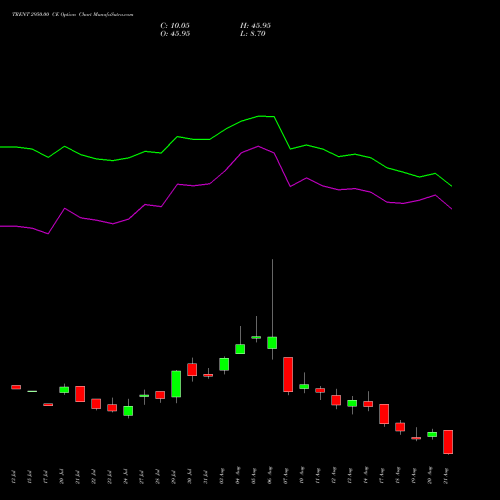Select the green 10 Aug candle
The width and height of the screenshot is (500, 500).
click(x=304, y=386)
